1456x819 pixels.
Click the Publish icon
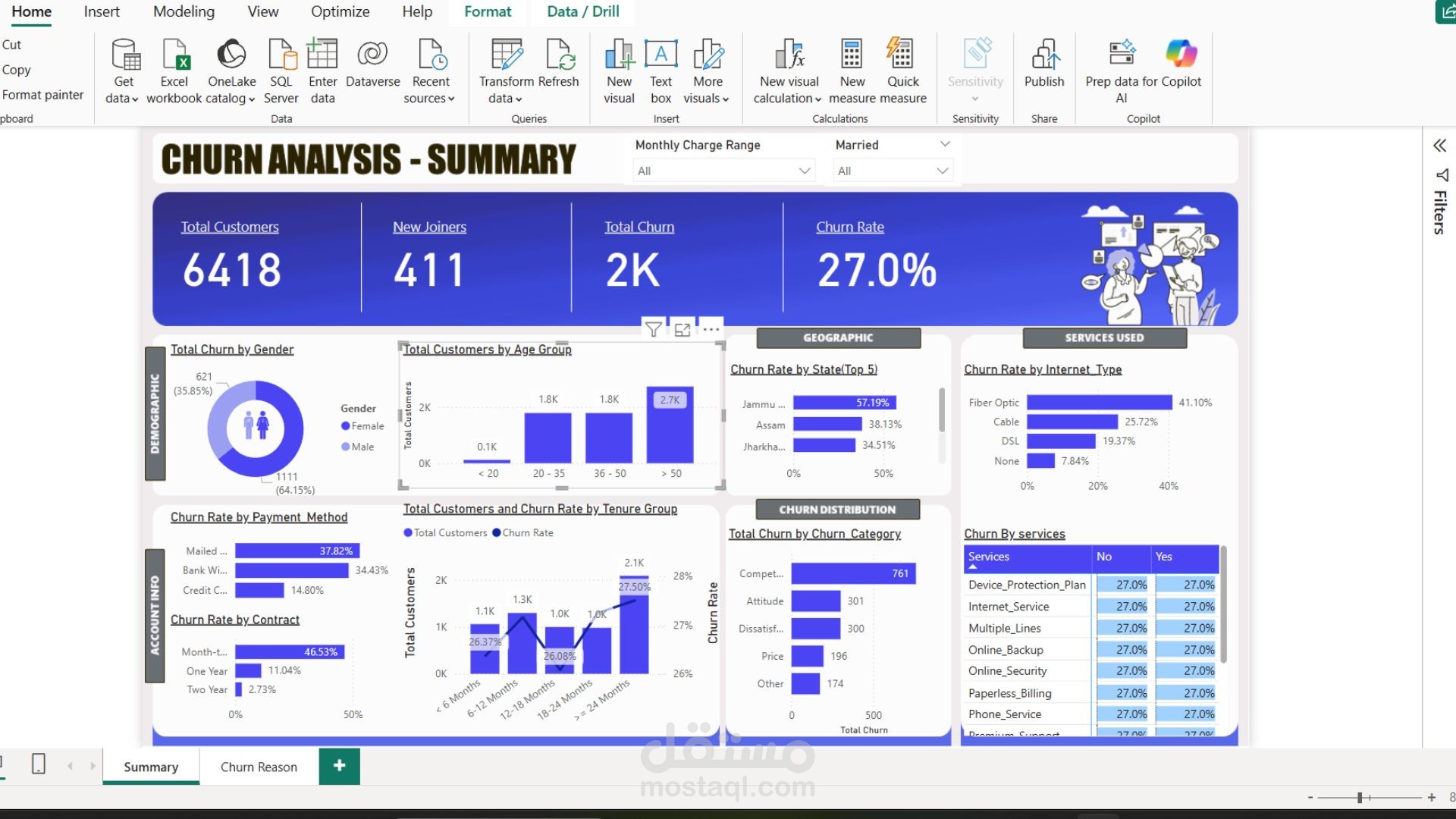[x=1044, y=55]
